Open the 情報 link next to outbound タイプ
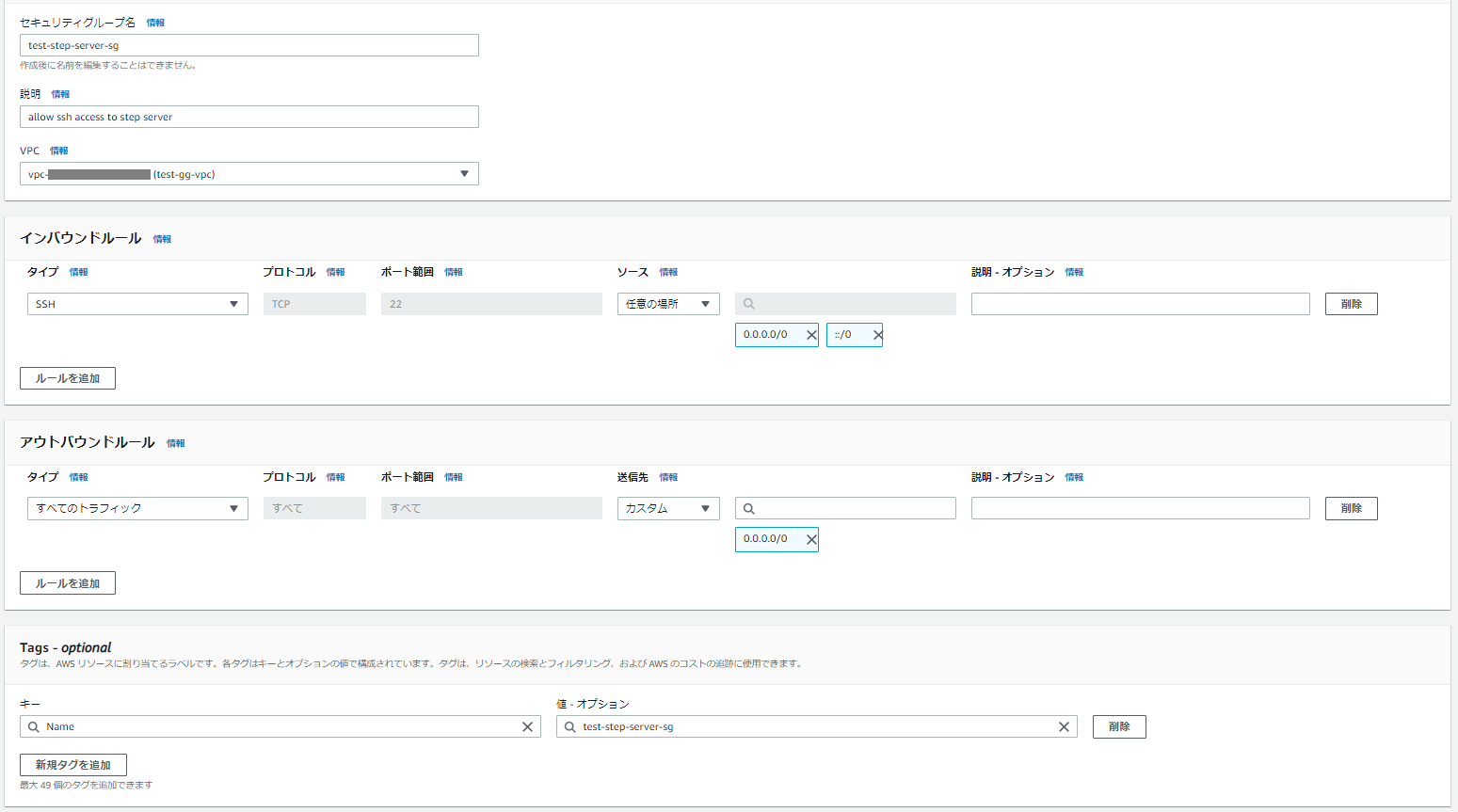Image resolution: width=1458 pixels, height=812 pixels. 78,477
